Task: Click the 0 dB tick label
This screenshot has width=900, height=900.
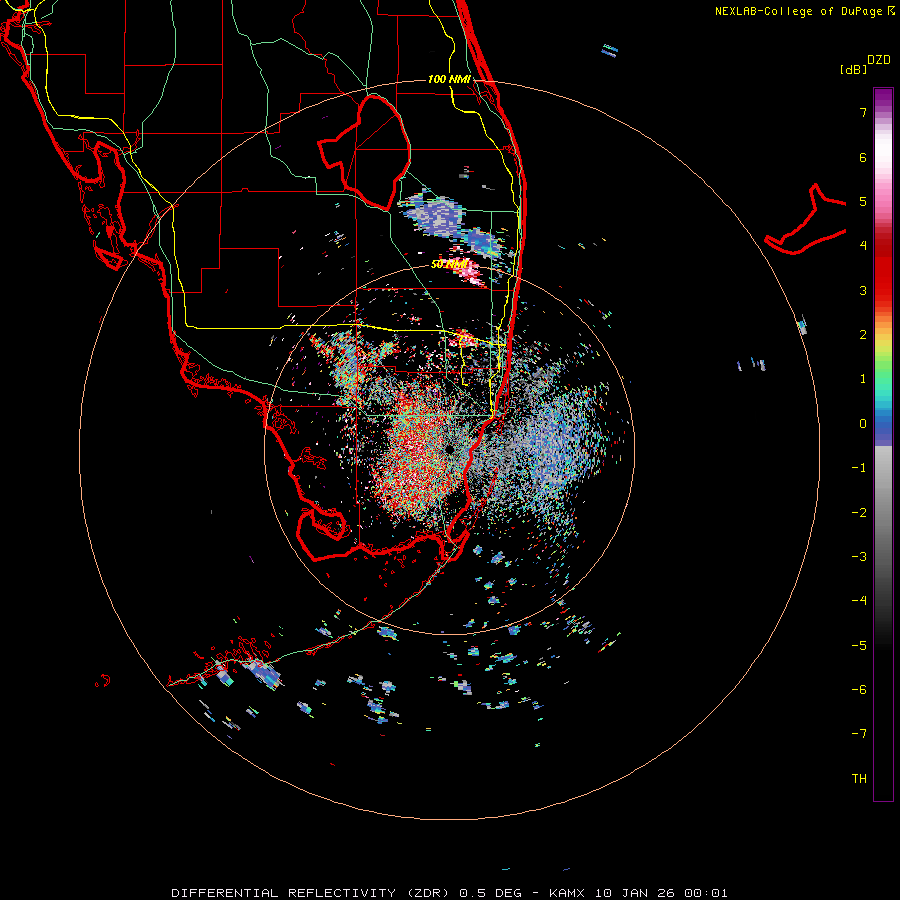Action: pos(863,424)
